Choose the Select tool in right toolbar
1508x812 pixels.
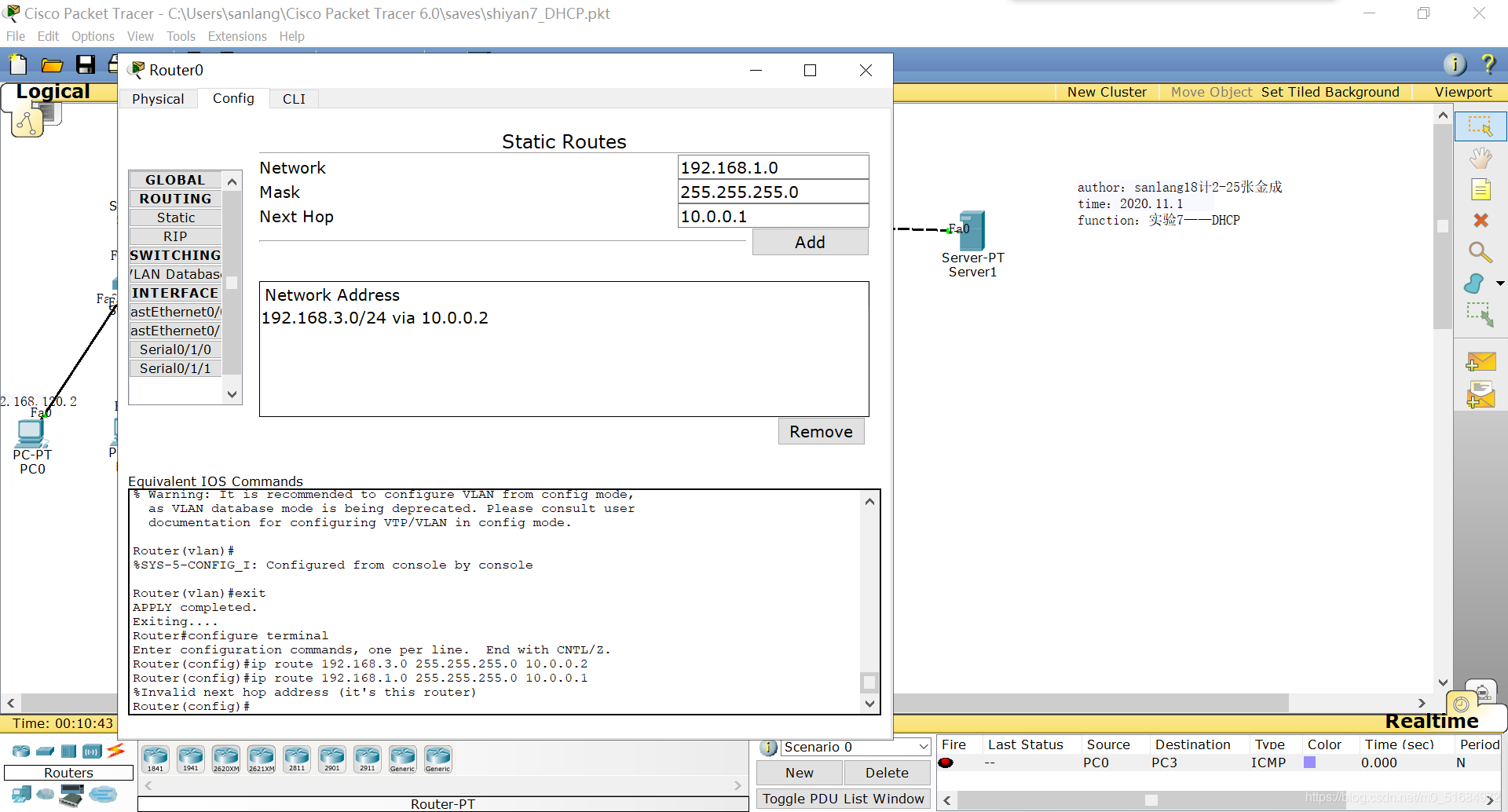point(1481,126)
